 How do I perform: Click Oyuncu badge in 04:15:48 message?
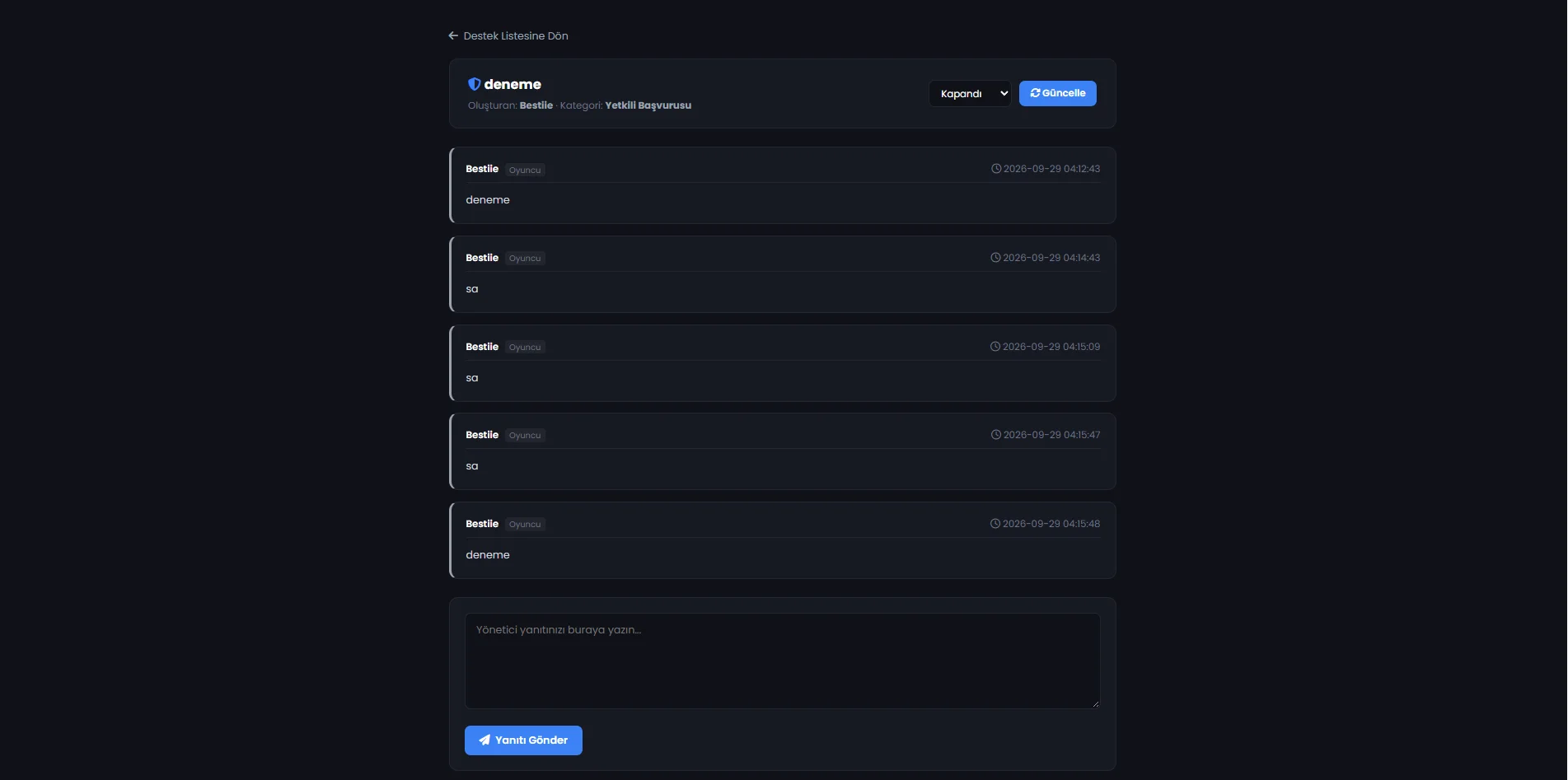point(525,525)
